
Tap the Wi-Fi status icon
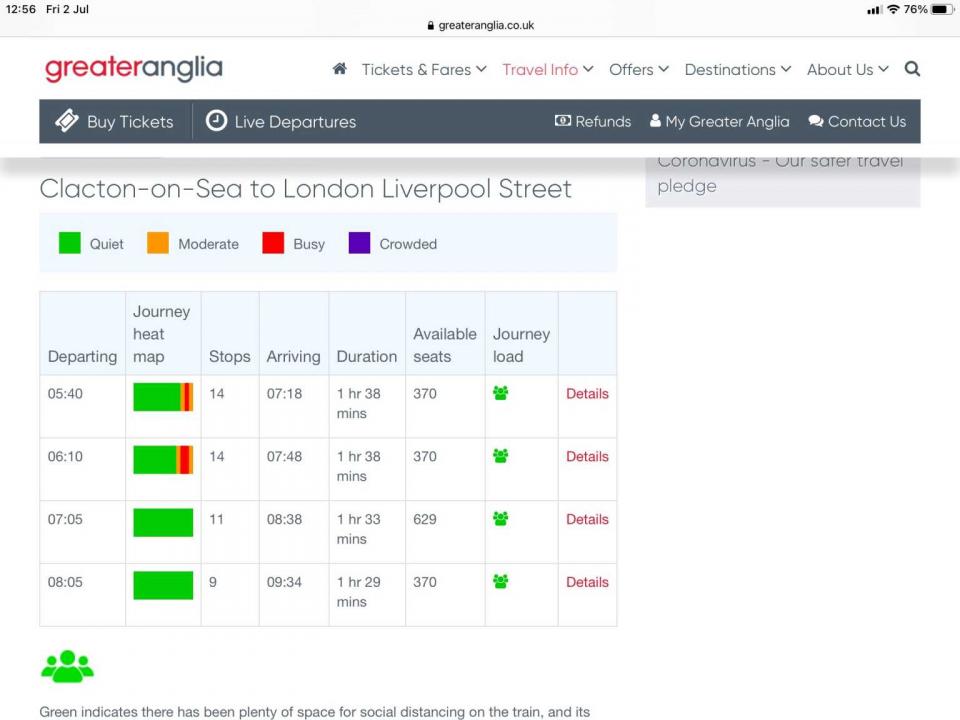coord(893,9)
